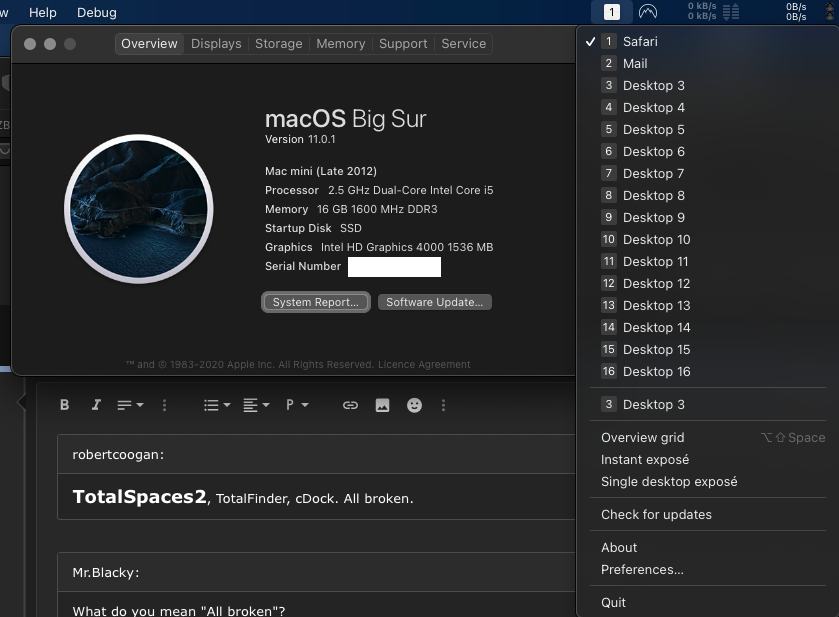Open more options after the emoji icon
839x617 pixels.
pos(443,405)
